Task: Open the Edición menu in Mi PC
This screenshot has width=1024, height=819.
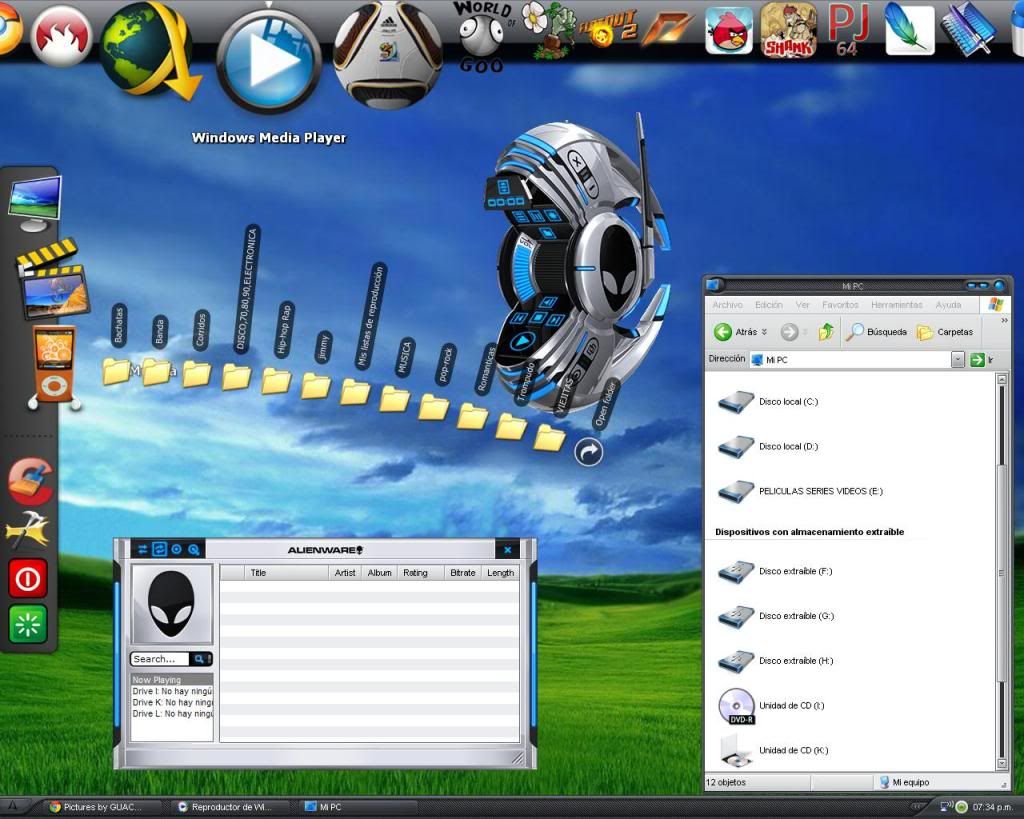Action: tap(769, 305)
